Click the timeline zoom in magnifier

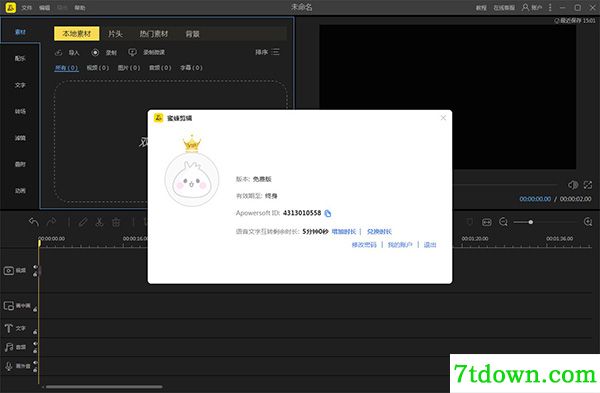[x=588, y=222]
